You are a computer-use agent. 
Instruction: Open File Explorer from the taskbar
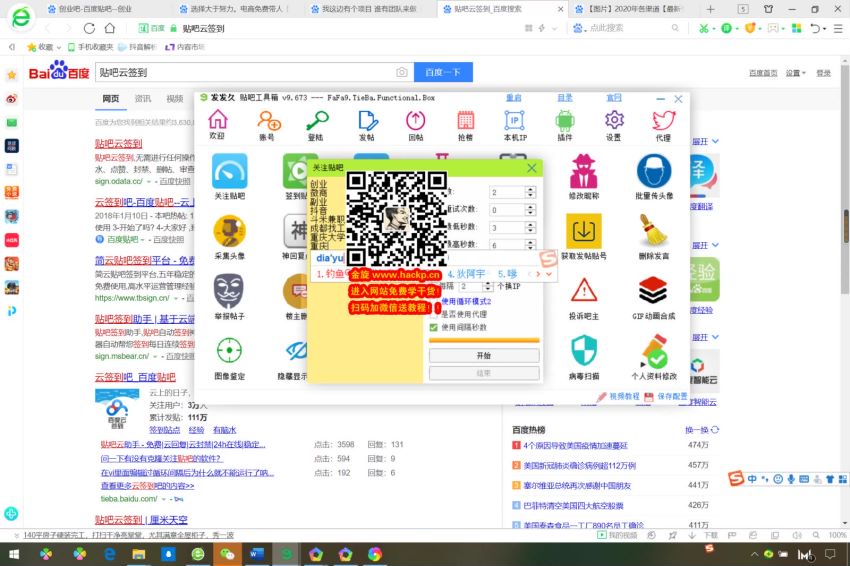139,554
